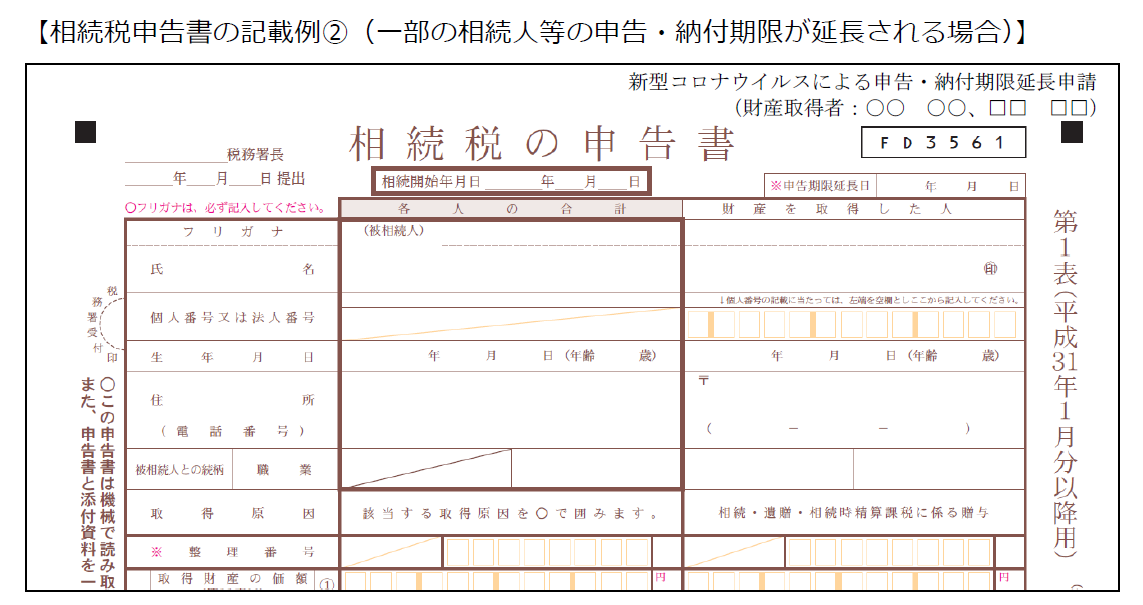Click the individual number boxes under '財産を取得した人'
The width and height of the screenshot is (1143, 605).
851,324
